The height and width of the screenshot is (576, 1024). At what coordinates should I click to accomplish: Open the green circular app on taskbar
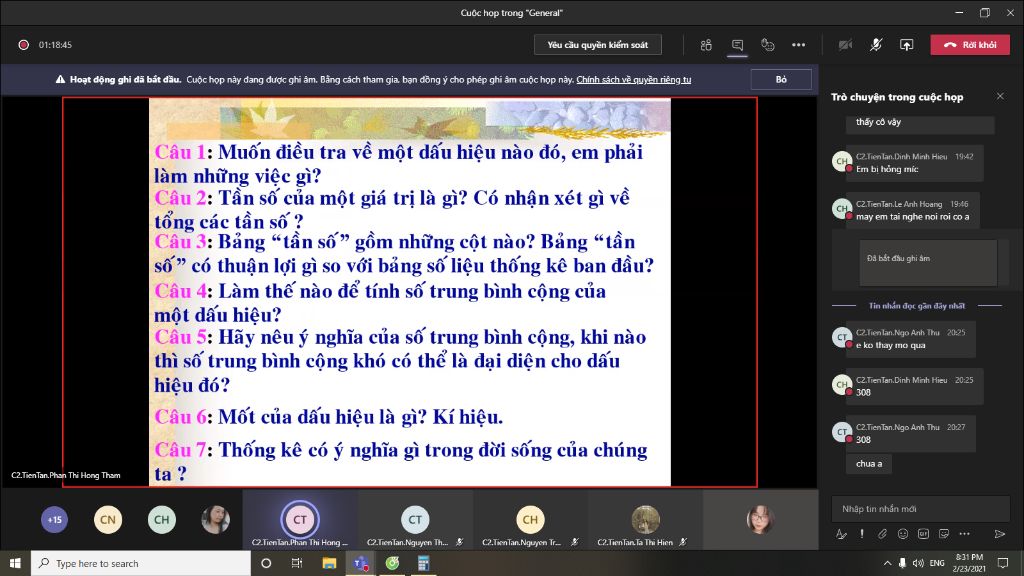[392, 563]
